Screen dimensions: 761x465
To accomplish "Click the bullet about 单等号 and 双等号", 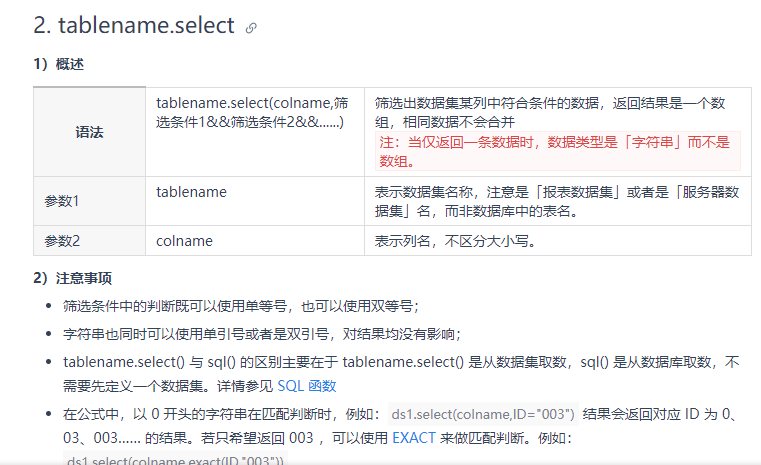I will pos(240,306).
